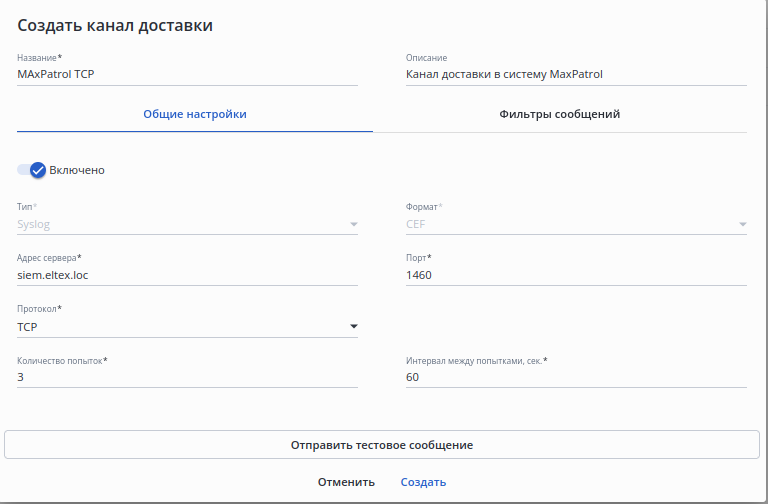Focus the Название field with MAxPatrol TCP
768x504 pixels.
tap(187, 74)
